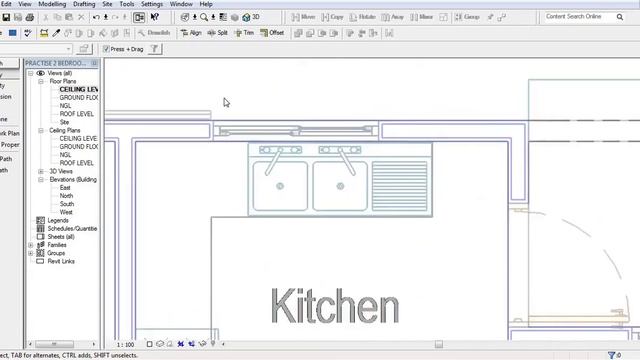Click the Save disk icon
The width and height of the screenshot is (640, 360).
click(x=6, y=17)
